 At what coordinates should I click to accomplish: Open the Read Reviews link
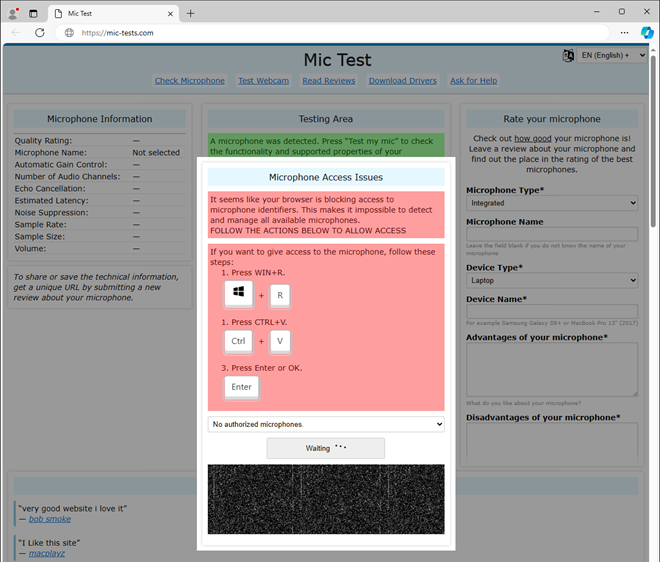click(329, 81)
